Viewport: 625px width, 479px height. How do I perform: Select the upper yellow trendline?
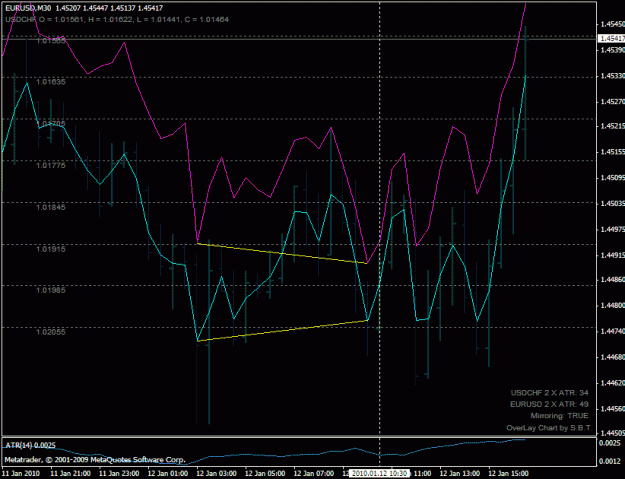282,253
